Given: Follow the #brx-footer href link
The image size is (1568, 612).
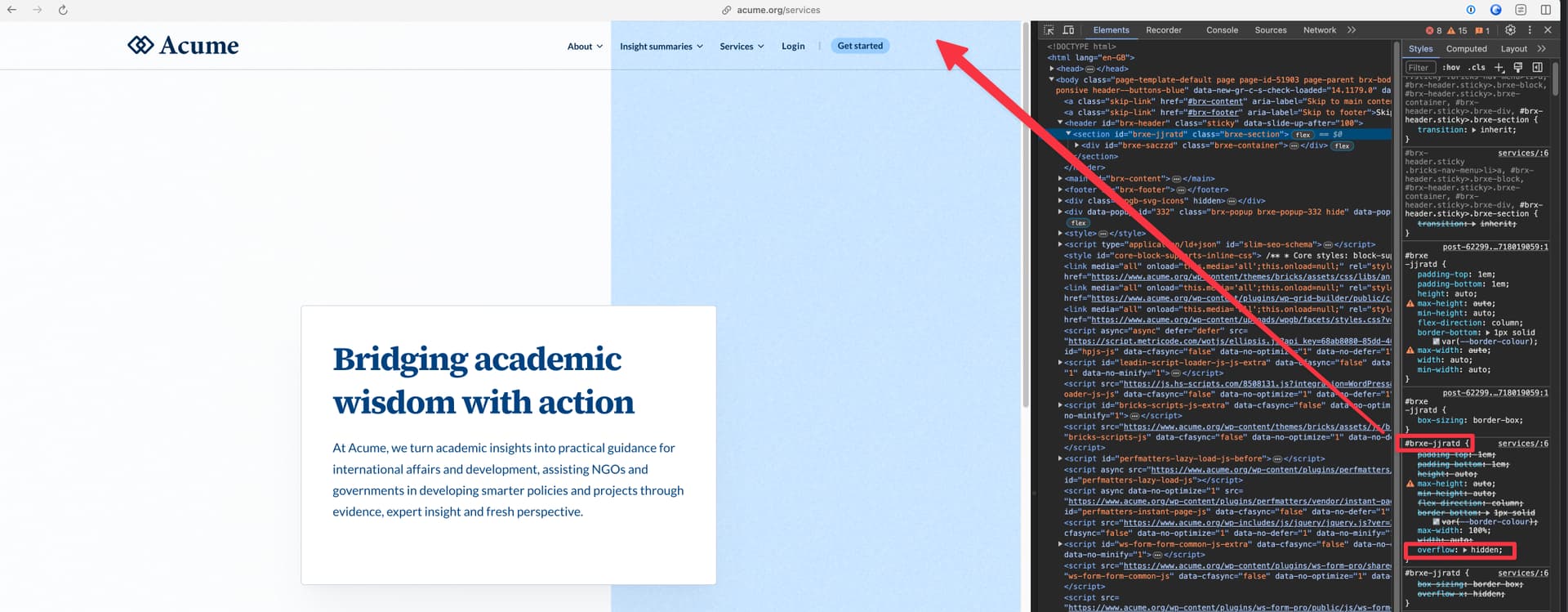Looking at the screenshot, I should coord(1214,113).
